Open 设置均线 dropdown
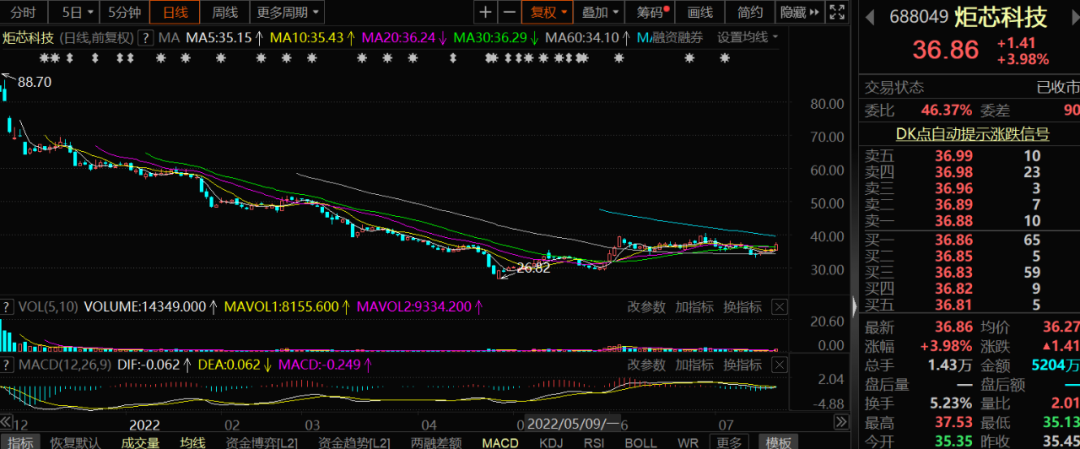Image resolution: width=1080 pixels, height=449 pixels. (748, 38)
